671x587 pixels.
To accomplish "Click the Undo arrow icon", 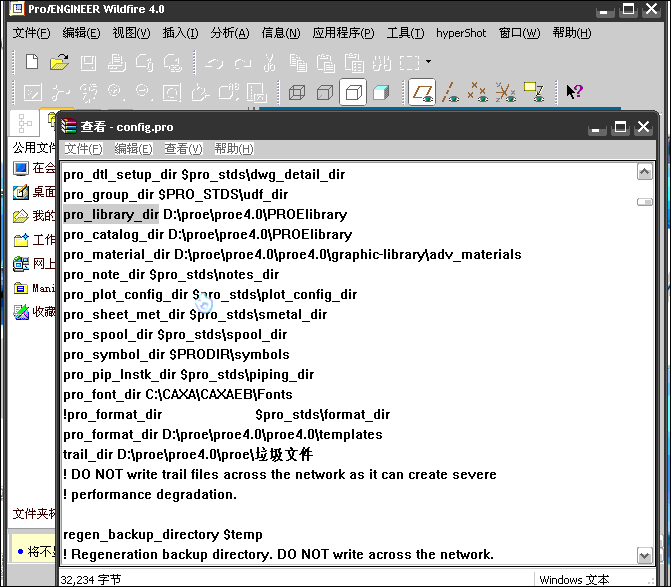I will (x=214, y=63).
